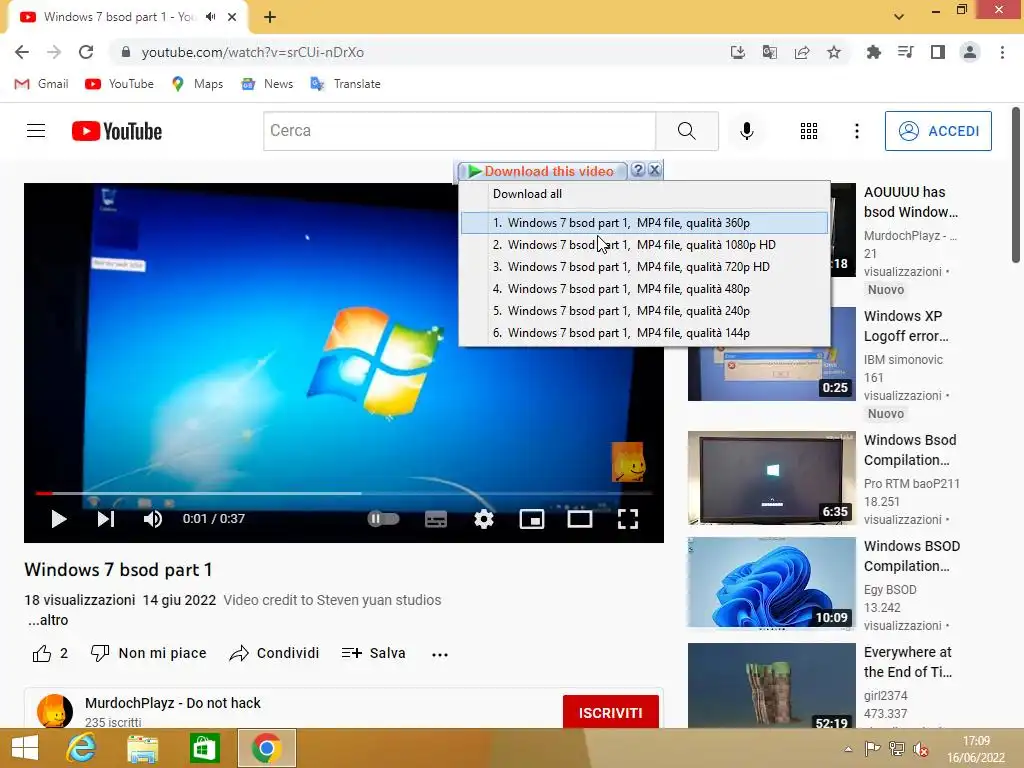1024x768 pixels.
Task: Translate this page via address bar icon
Action: point(770,52)
